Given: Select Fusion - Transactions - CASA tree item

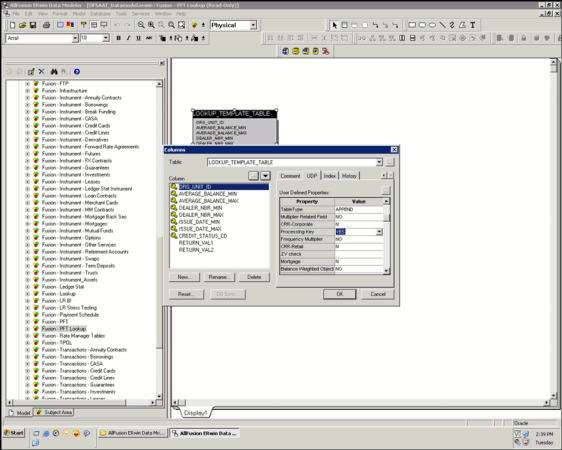Looking at the screenshot, I should [x=72, y=364].
